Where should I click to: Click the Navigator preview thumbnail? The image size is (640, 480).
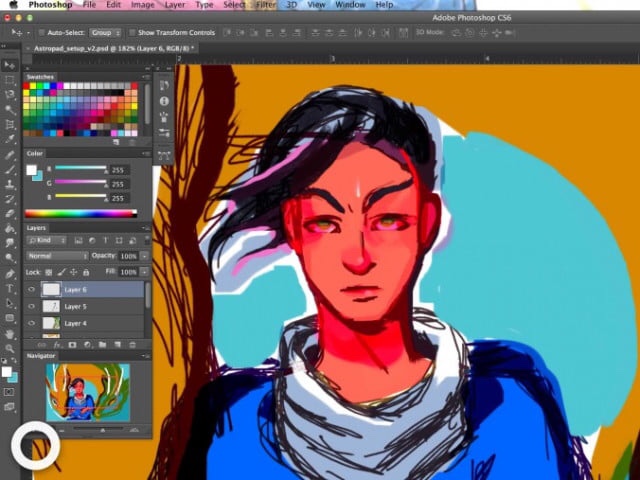click(87, 391)
